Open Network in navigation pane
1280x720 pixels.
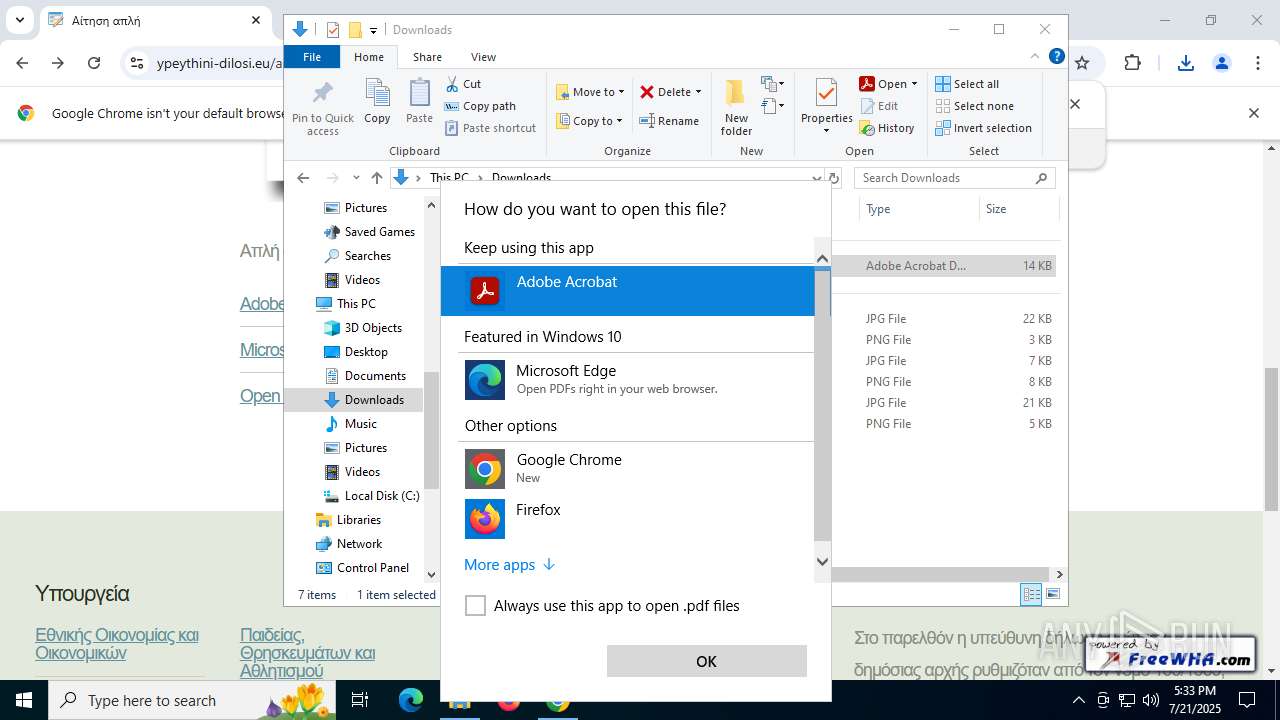tap(359, 544)
